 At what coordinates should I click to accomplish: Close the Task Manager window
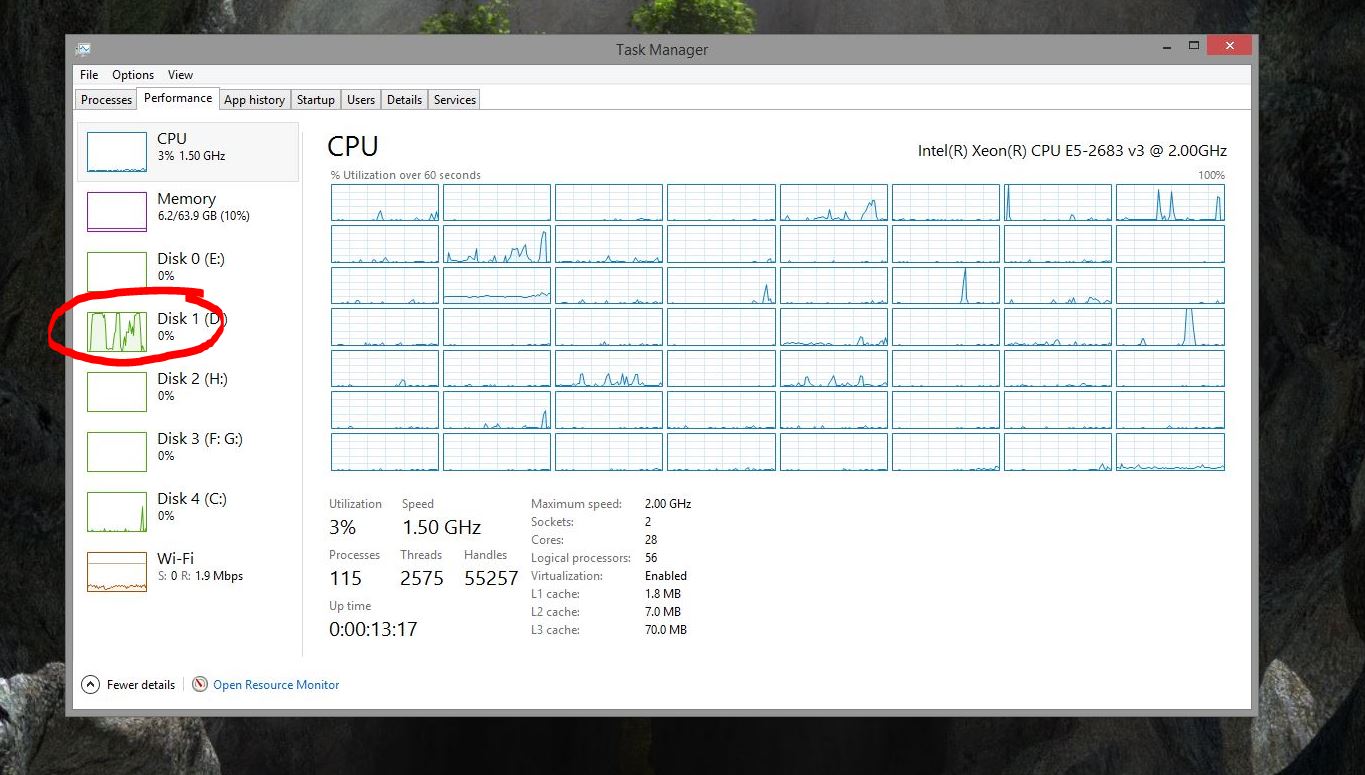1229,46
